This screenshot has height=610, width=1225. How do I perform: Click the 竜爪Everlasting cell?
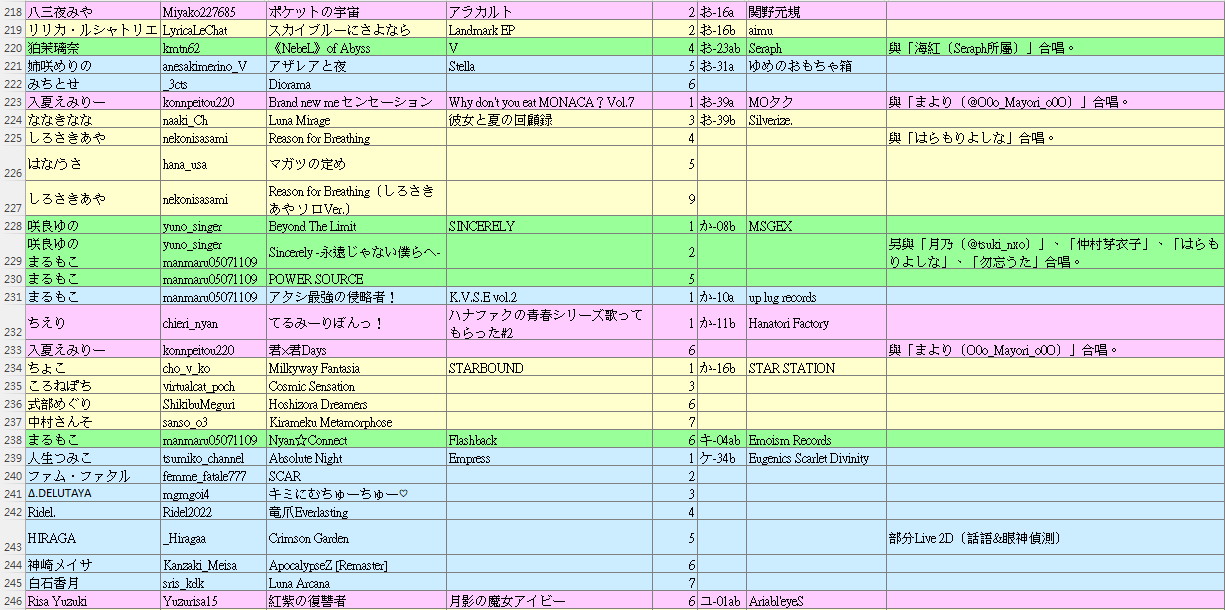tap(355, 513)
